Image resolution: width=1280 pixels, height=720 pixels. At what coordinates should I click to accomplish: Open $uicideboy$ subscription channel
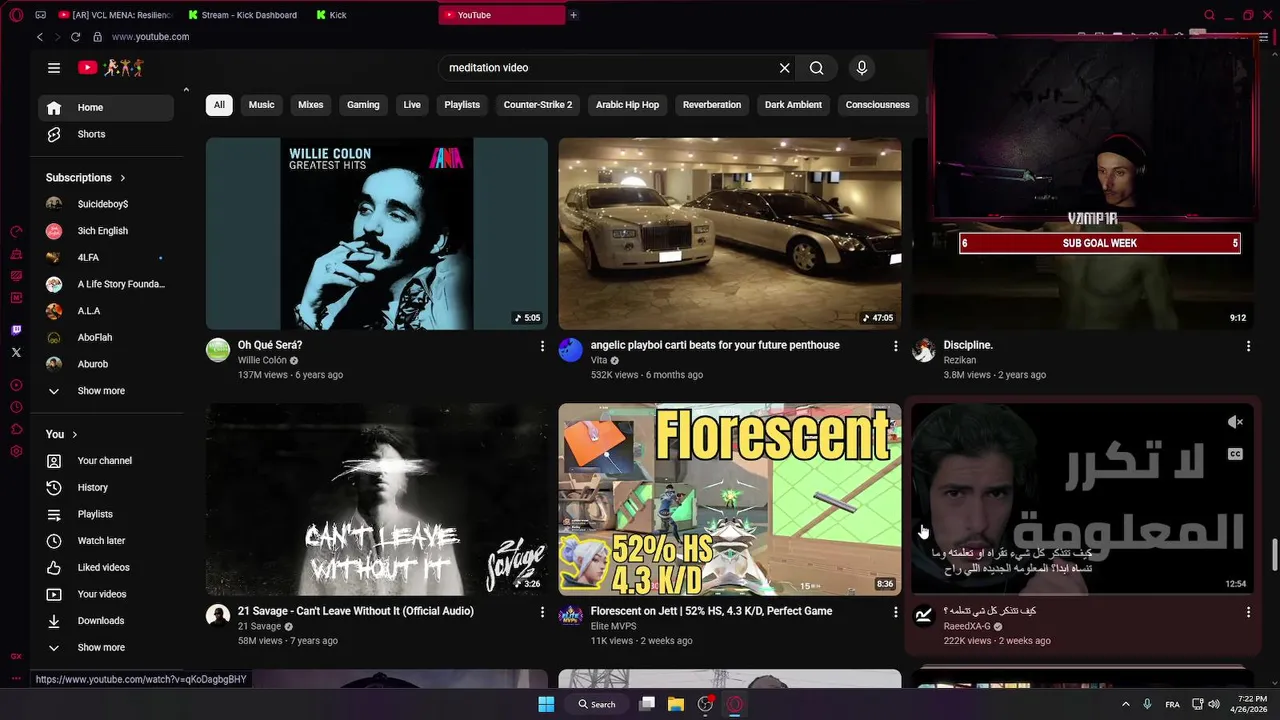[106, 204]
